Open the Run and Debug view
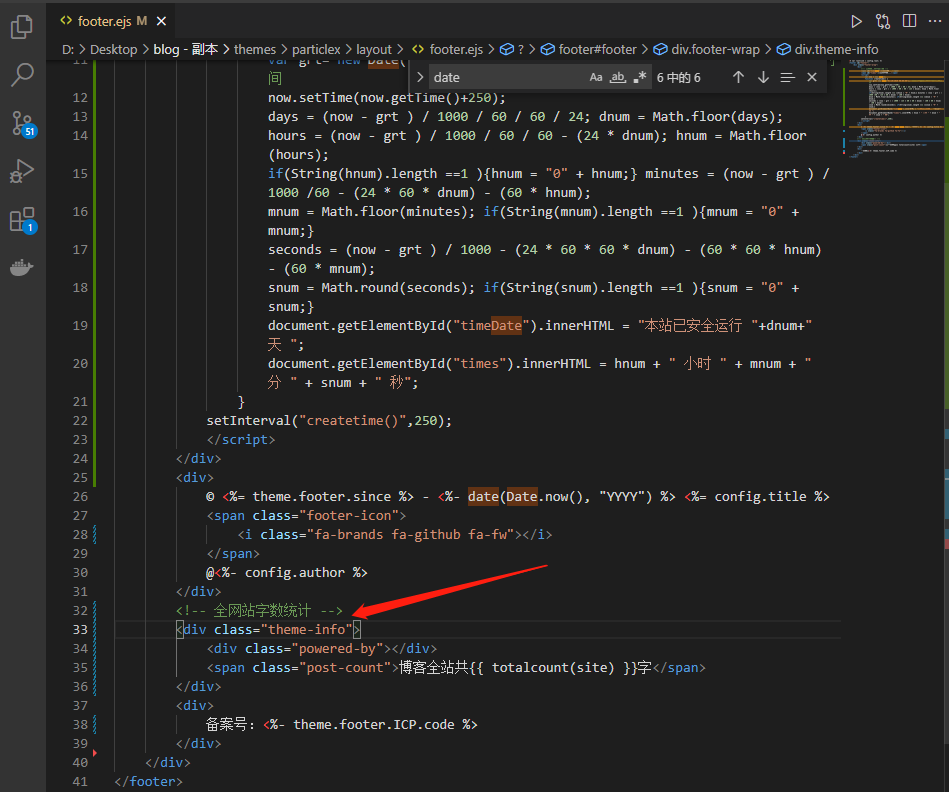Screen dimensions: 949x792 click(x=22, y=171)
